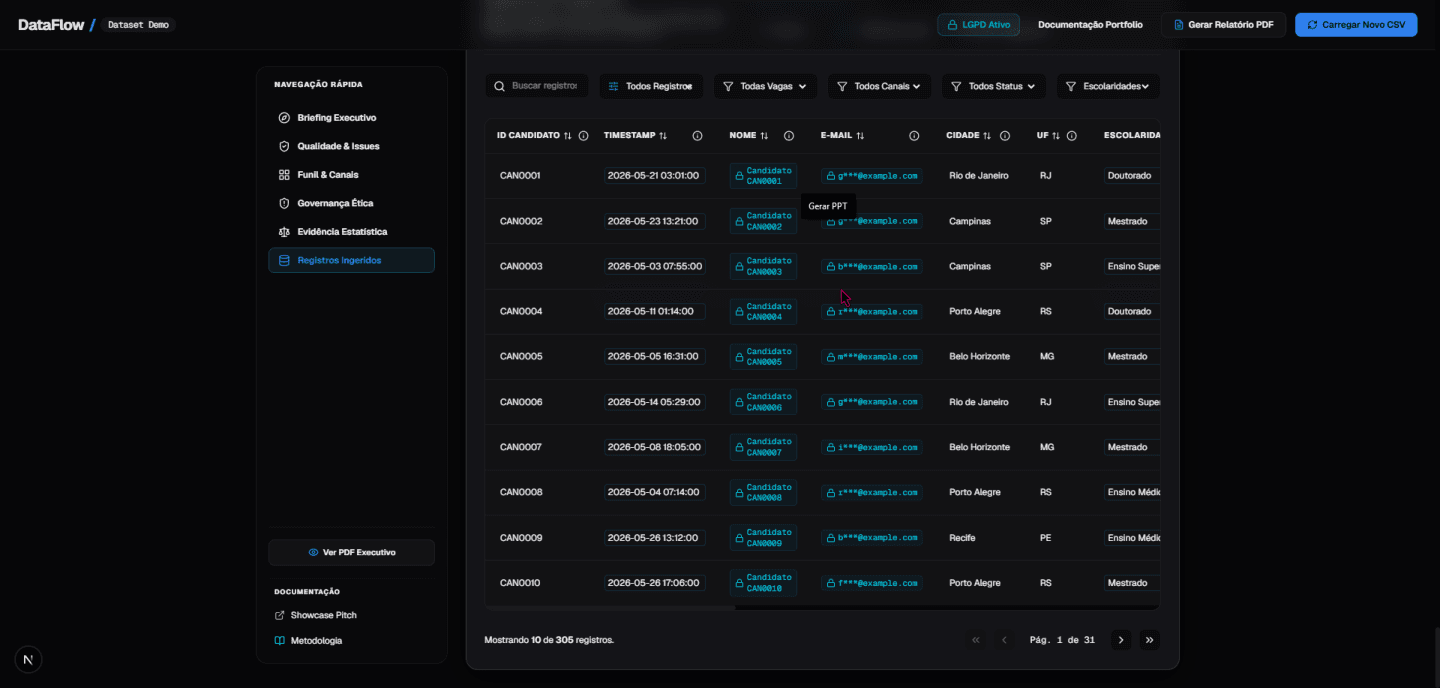The image size is (1440, 688).
Task: Click the first page double arrow
Action: [x=976, y=640]
